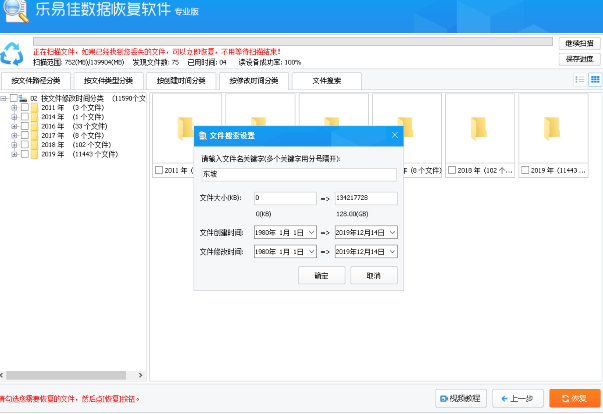Select the 按修改时间分类 tab
Screen dimensions: 603x414
pyautogui.click(x=254, y=81)
